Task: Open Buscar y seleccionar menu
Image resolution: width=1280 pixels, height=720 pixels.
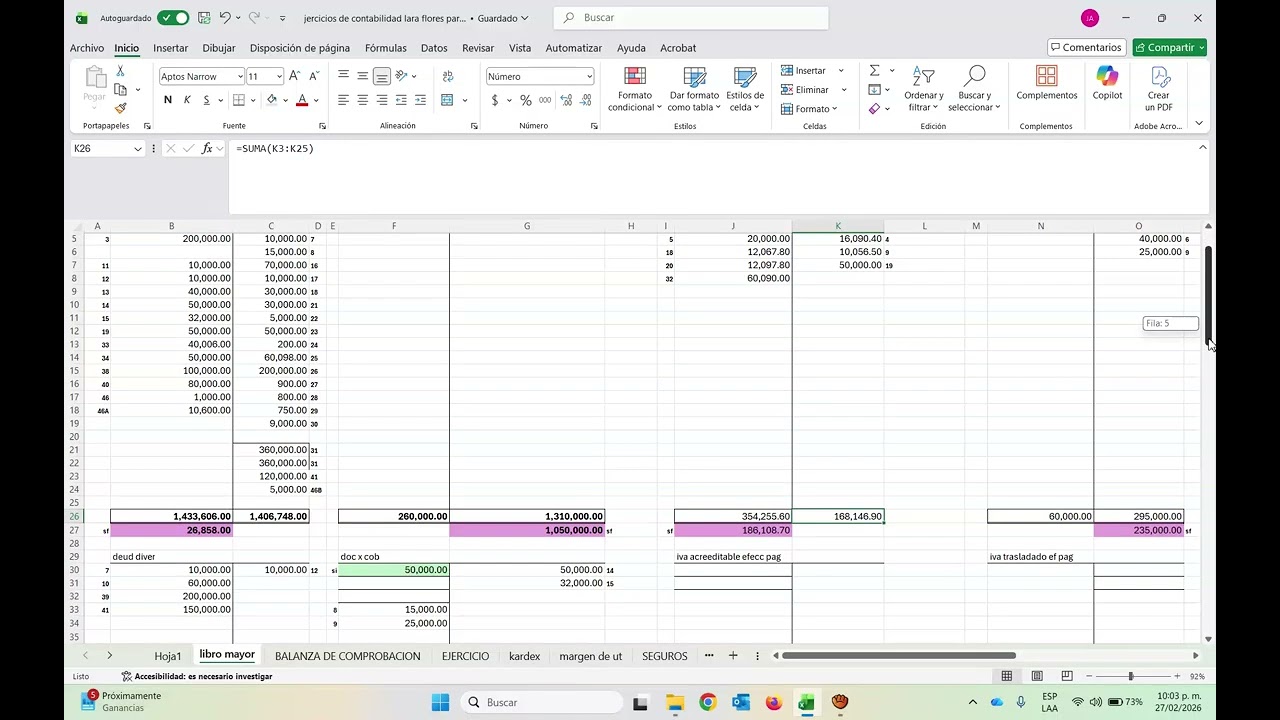Action: tap(973, 90)
